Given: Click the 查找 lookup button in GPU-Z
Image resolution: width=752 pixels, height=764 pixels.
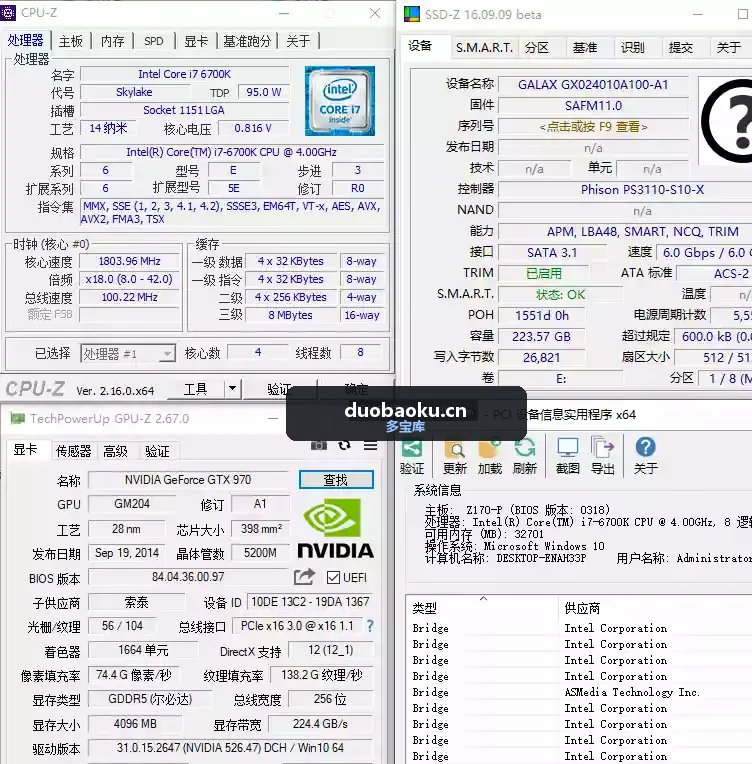Looking at the screenshot, I should tap(336, 480).
